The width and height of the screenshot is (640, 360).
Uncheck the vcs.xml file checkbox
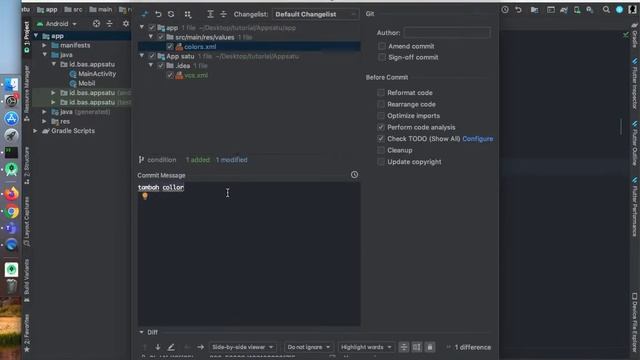click(170, 75)
